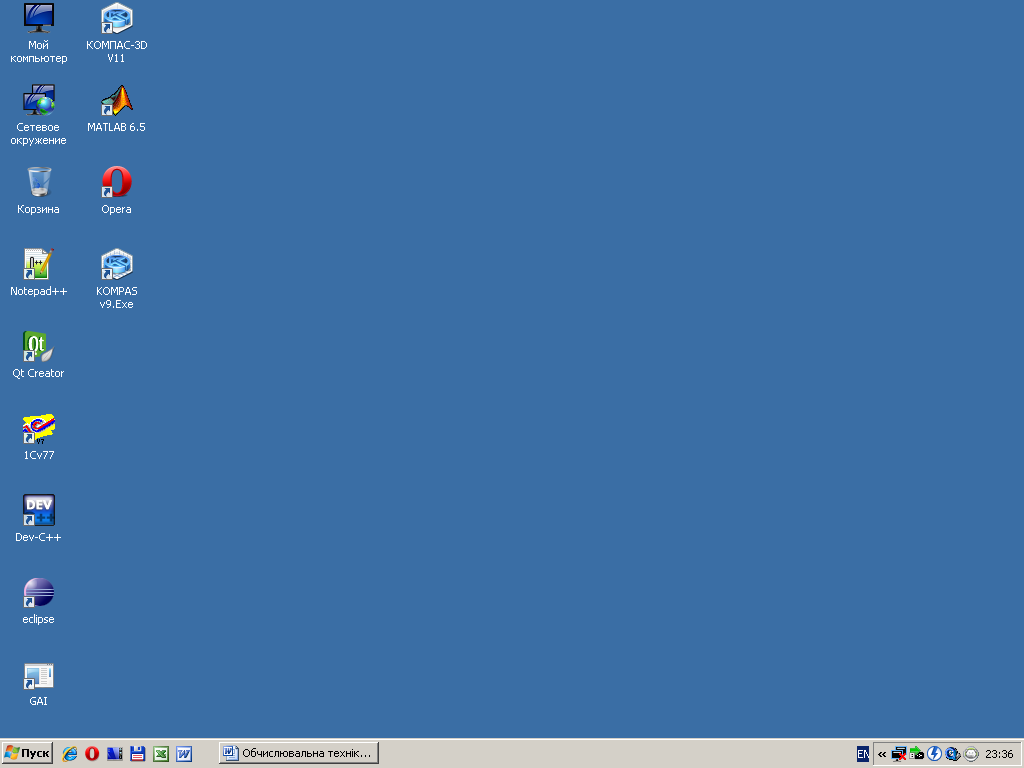Switch to Обчислювальна технік... Word taskbar window
1024x768 pixels.
point(299,754)
